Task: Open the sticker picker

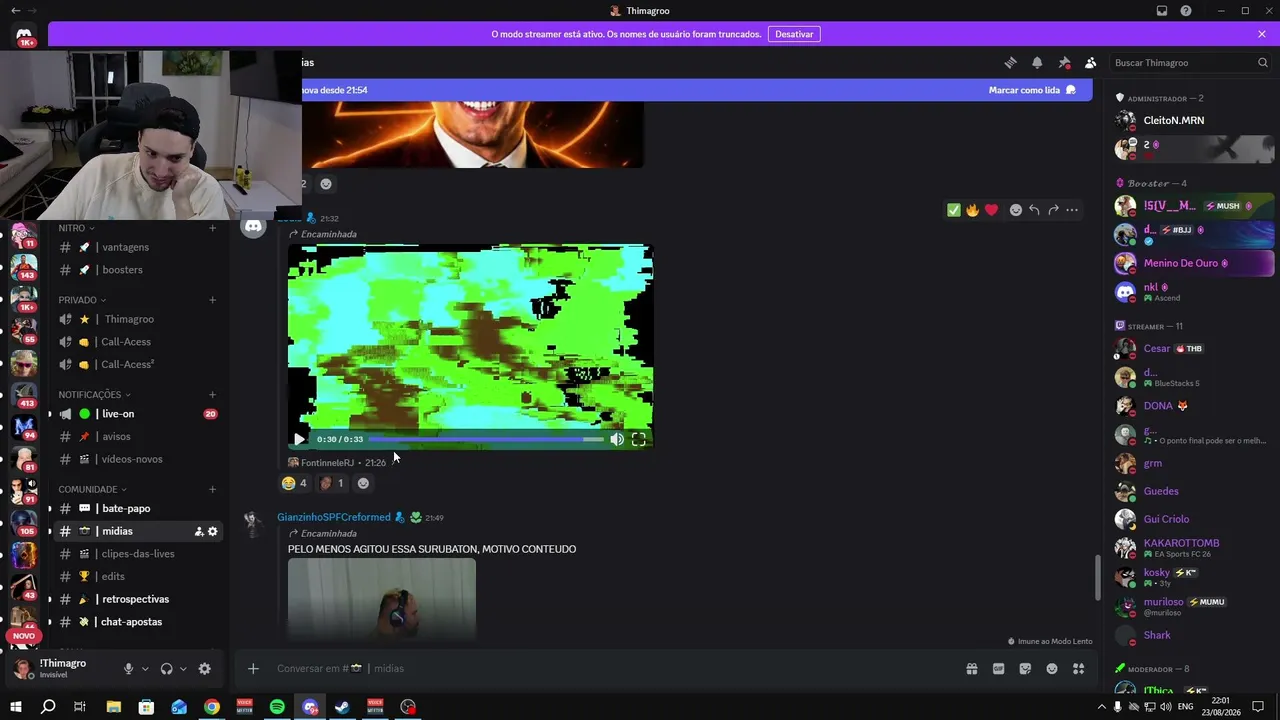Action: point(1025,669)
